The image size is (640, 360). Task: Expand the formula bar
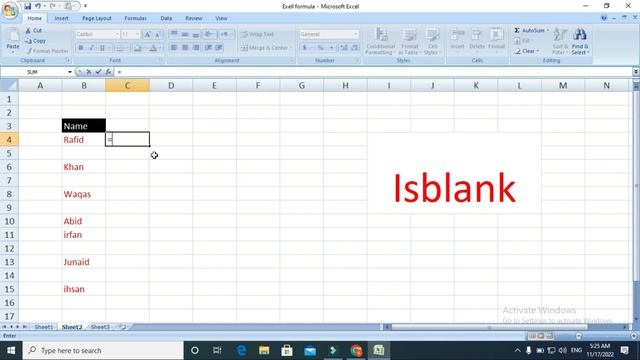tap(636, 72)
